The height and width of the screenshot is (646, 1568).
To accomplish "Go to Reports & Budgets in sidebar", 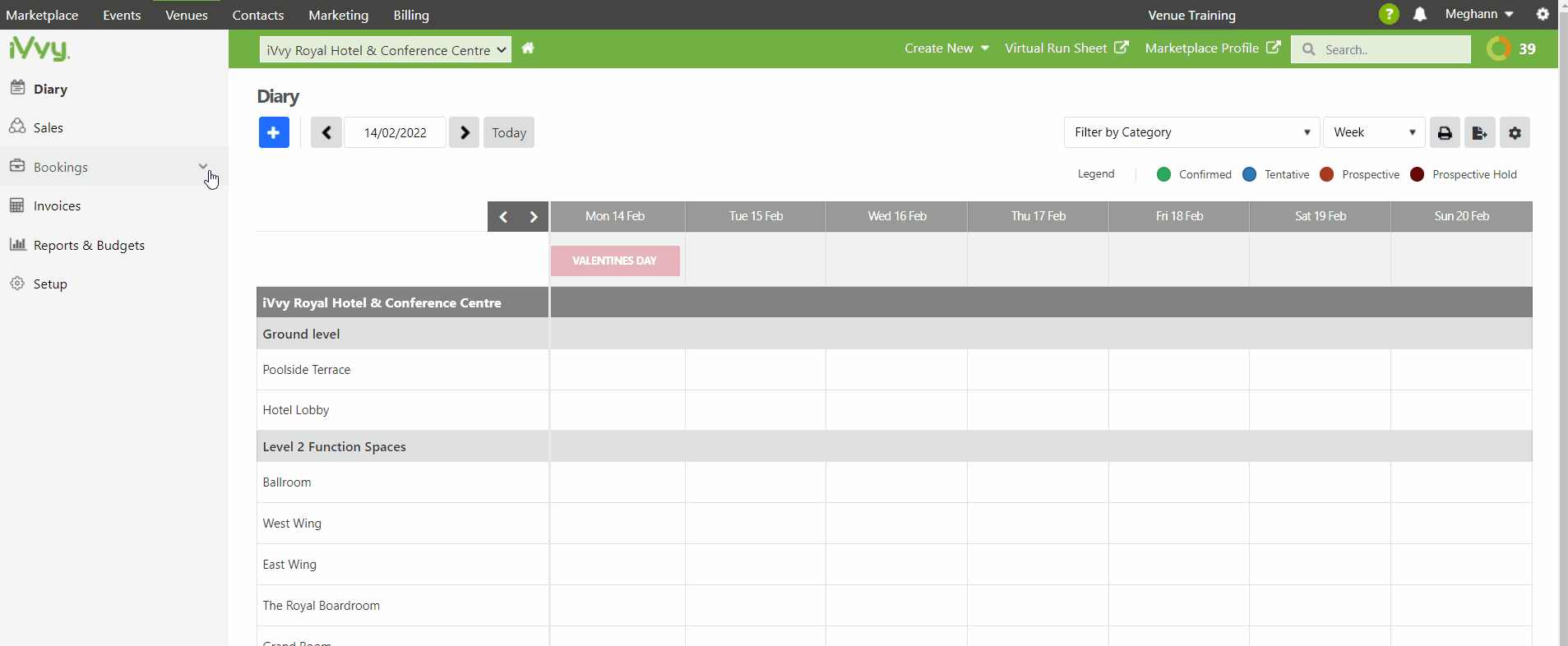I will click(89, 245).
